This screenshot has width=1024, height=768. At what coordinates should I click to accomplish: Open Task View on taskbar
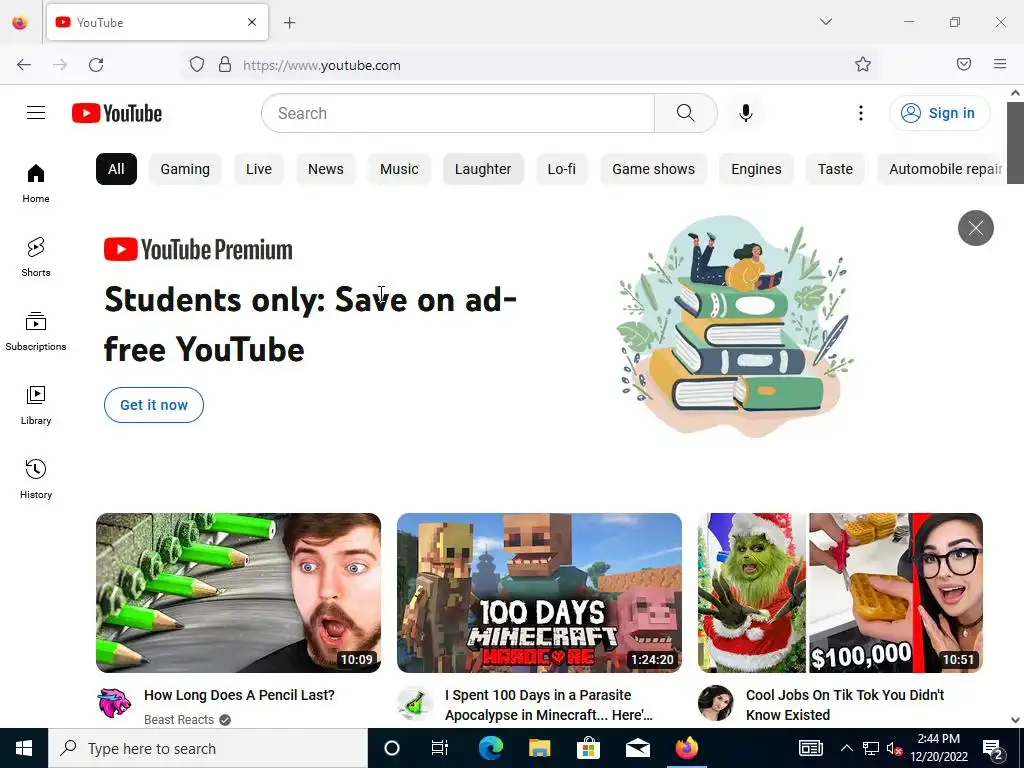440,748
